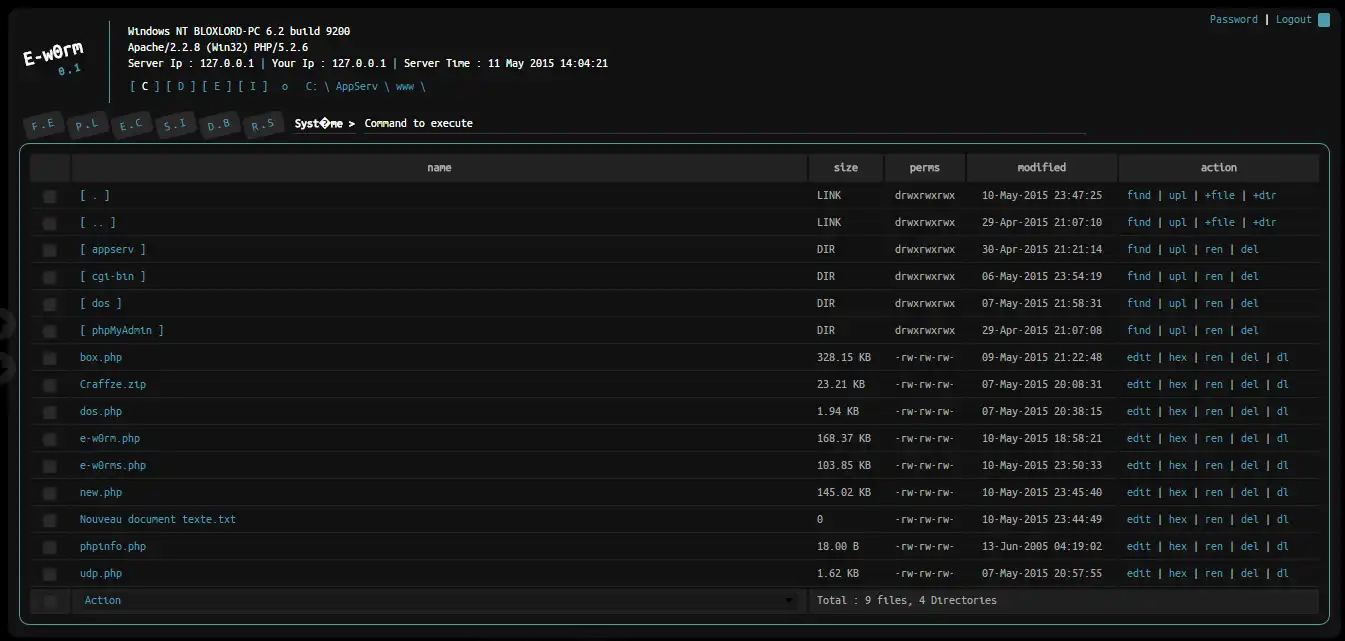Sort by the modified column header
This screenshot has height=641, width=1345.
tap(1042, 167)
